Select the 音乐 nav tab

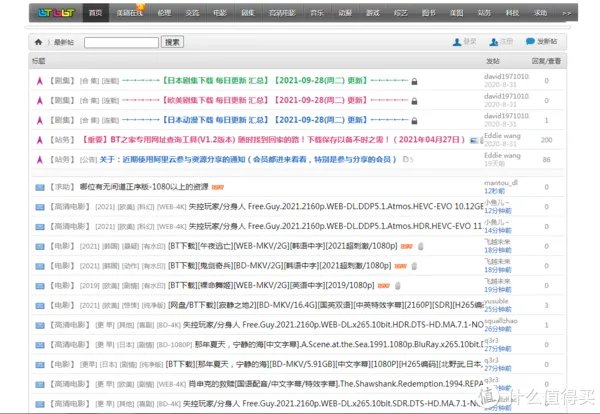tap(317, 13)
